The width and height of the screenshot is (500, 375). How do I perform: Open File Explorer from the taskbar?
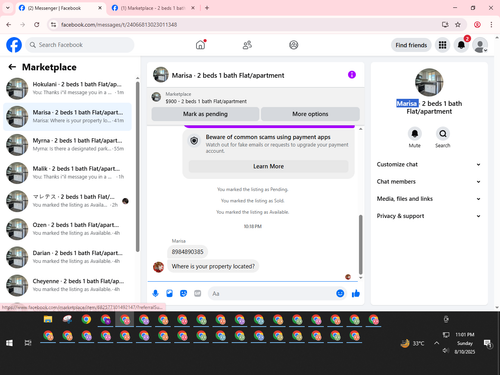(x=48, y=319)
